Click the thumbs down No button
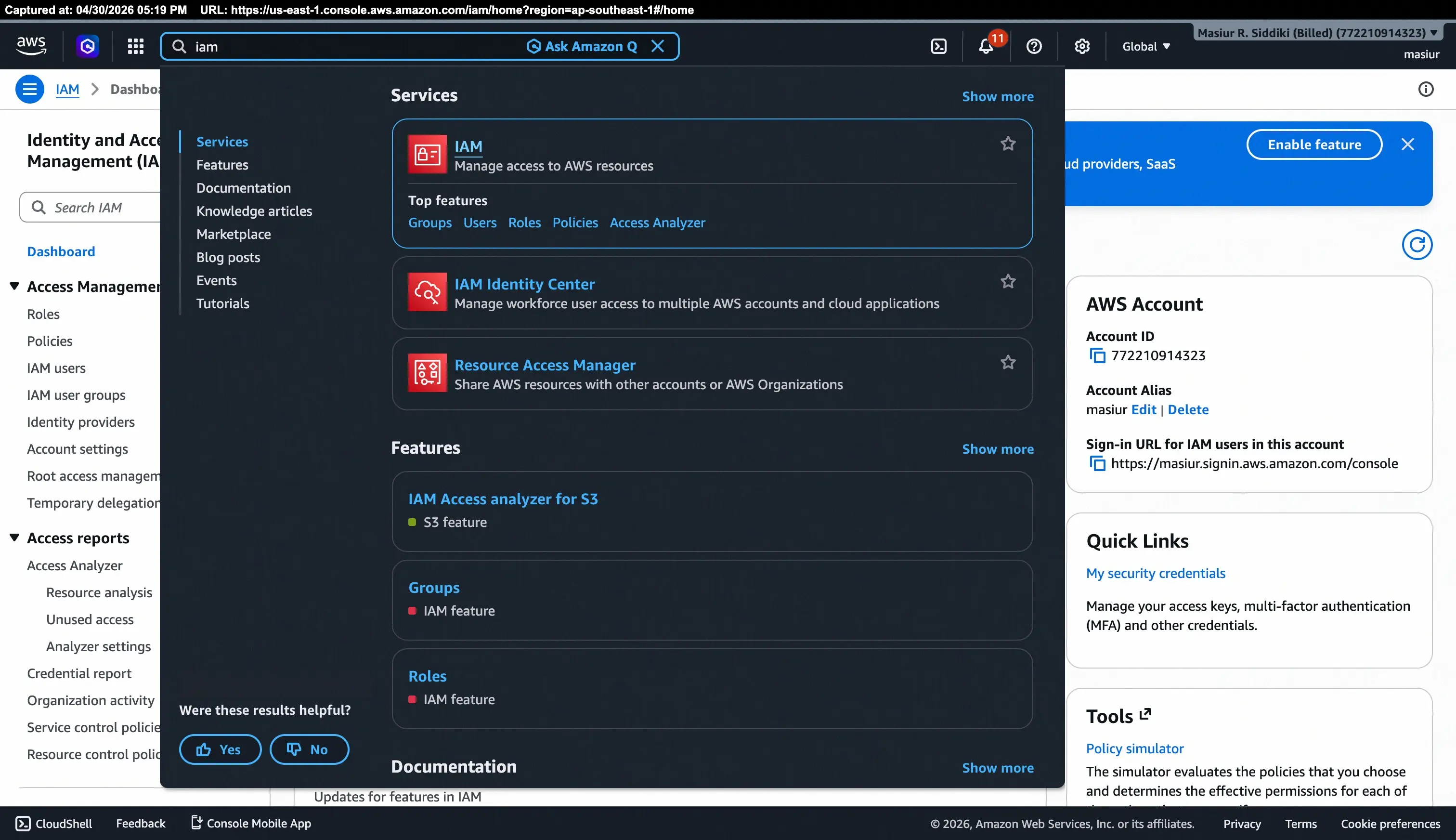Image resolution: width=1456 pixels, height=840 pixels. point(309,749)
